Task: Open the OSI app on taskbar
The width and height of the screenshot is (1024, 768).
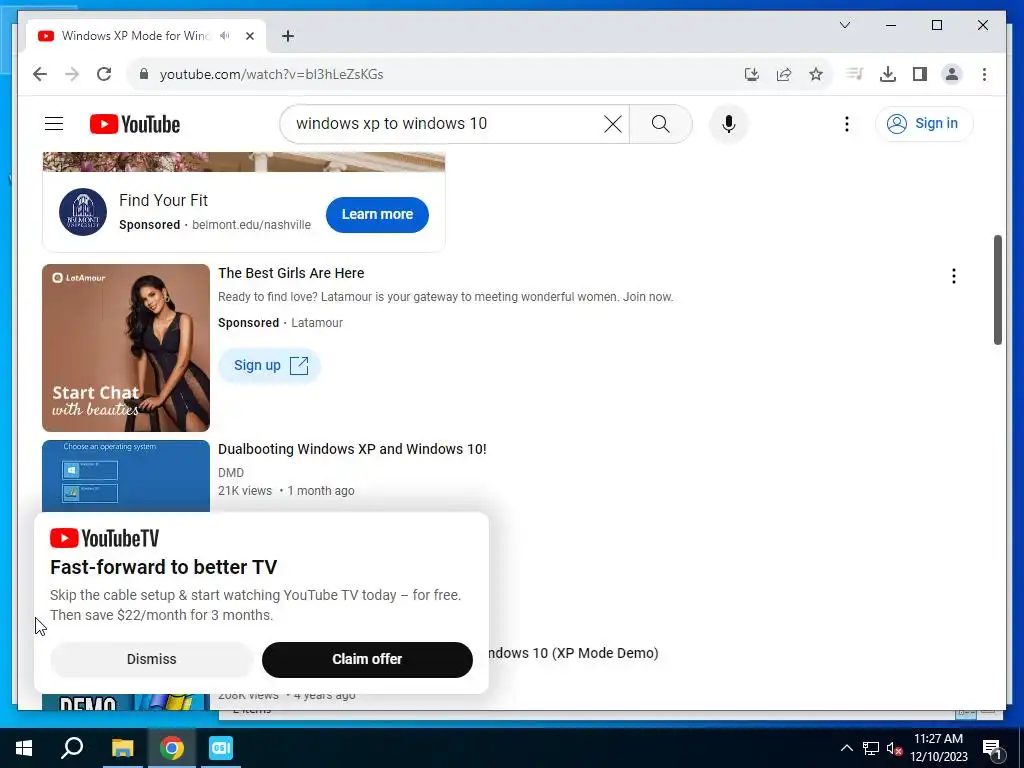Action: (221, 748)
